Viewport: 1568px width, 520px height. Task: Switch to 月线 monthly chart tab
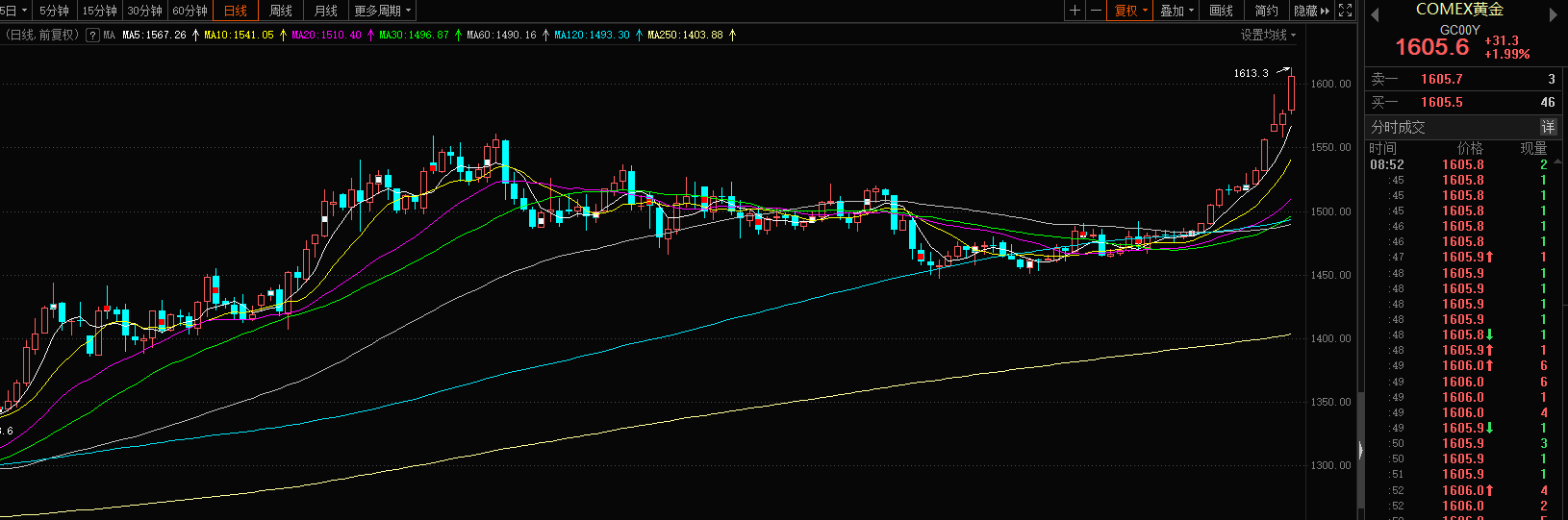[x=326, y=11]
